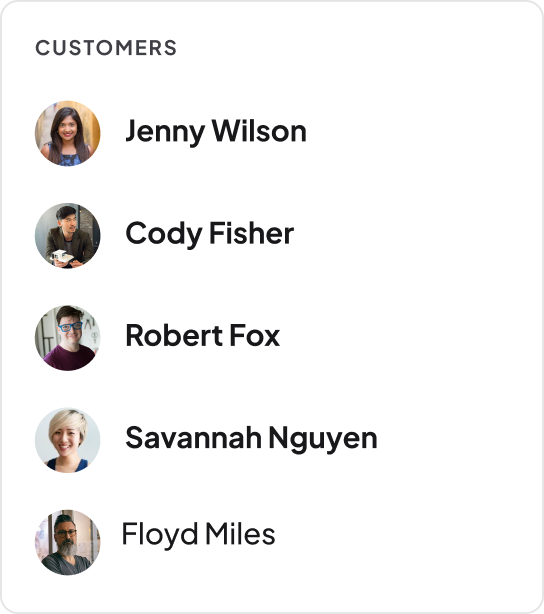Screen dimensions: 544x614
Task: Select the Robert Fox name label
Action: tap(202, 336)
